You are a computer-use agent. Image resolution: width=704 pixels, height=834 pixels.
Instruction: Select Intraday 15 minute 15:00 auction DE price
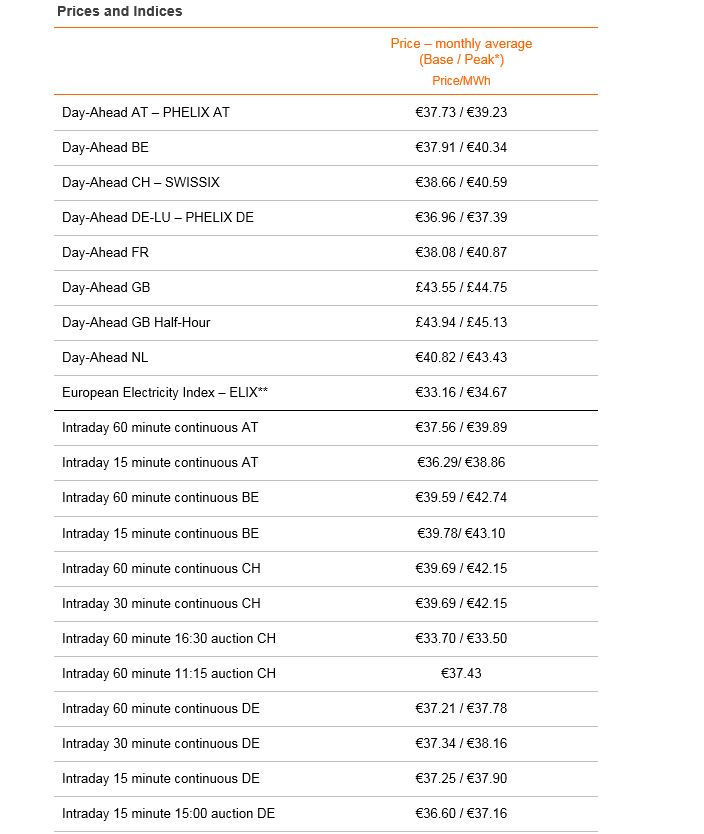461,813
